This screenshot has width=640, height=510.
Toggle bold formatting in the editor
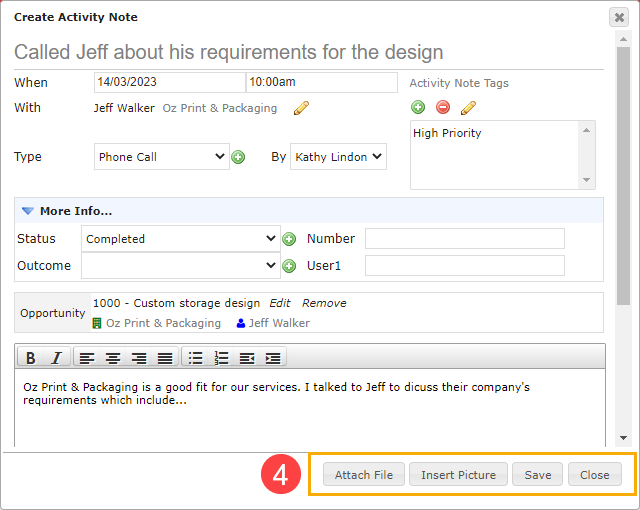pyautogui.click(x=31, y=358)
